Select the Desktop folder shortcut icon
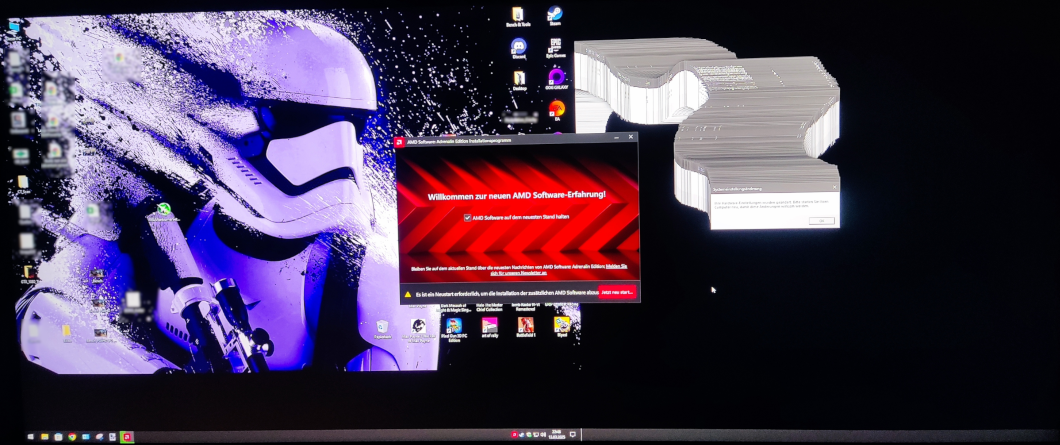 [519, 80]
